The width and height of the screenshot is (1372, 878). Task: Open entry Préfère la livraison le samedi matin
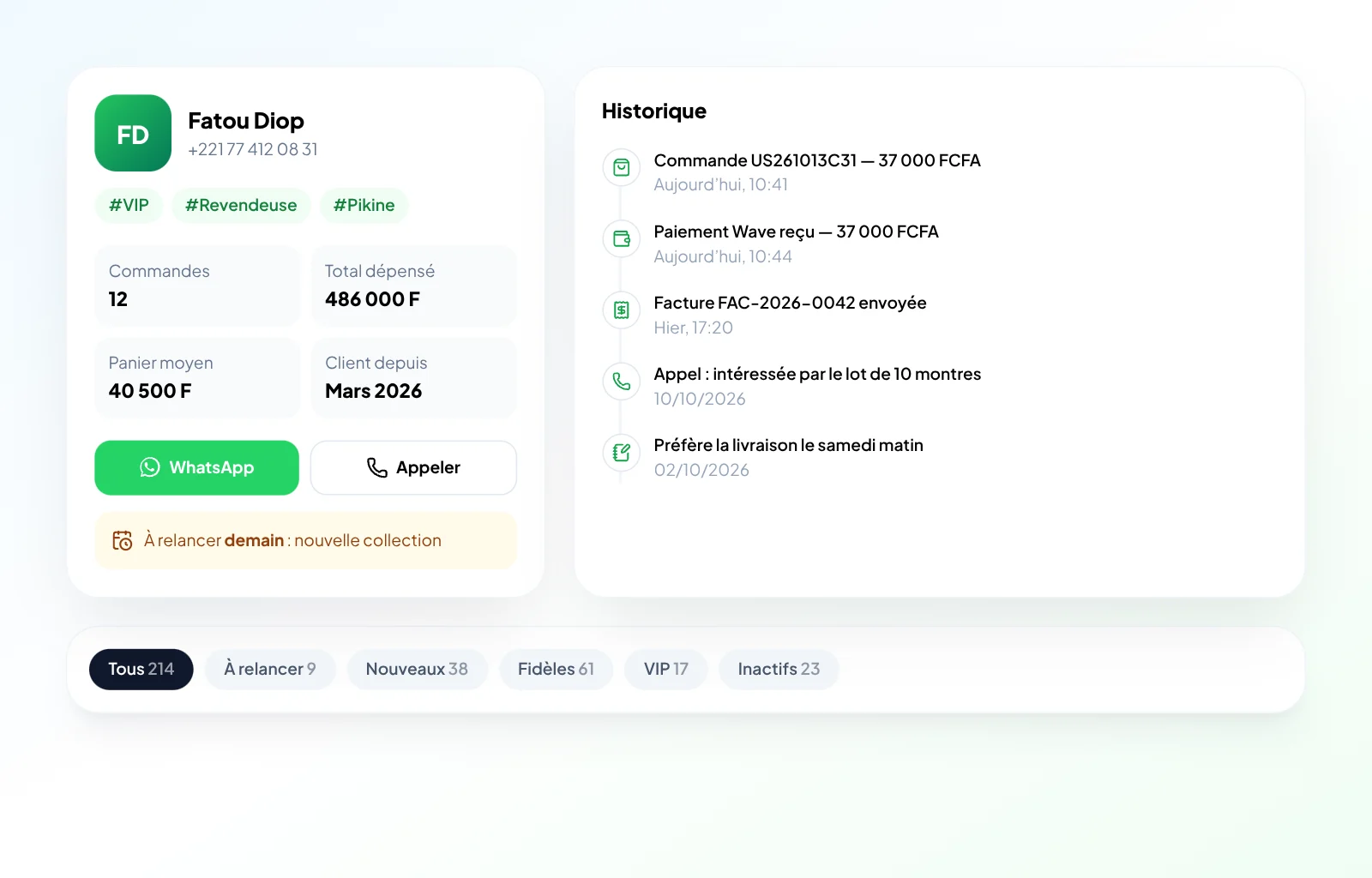788,445
